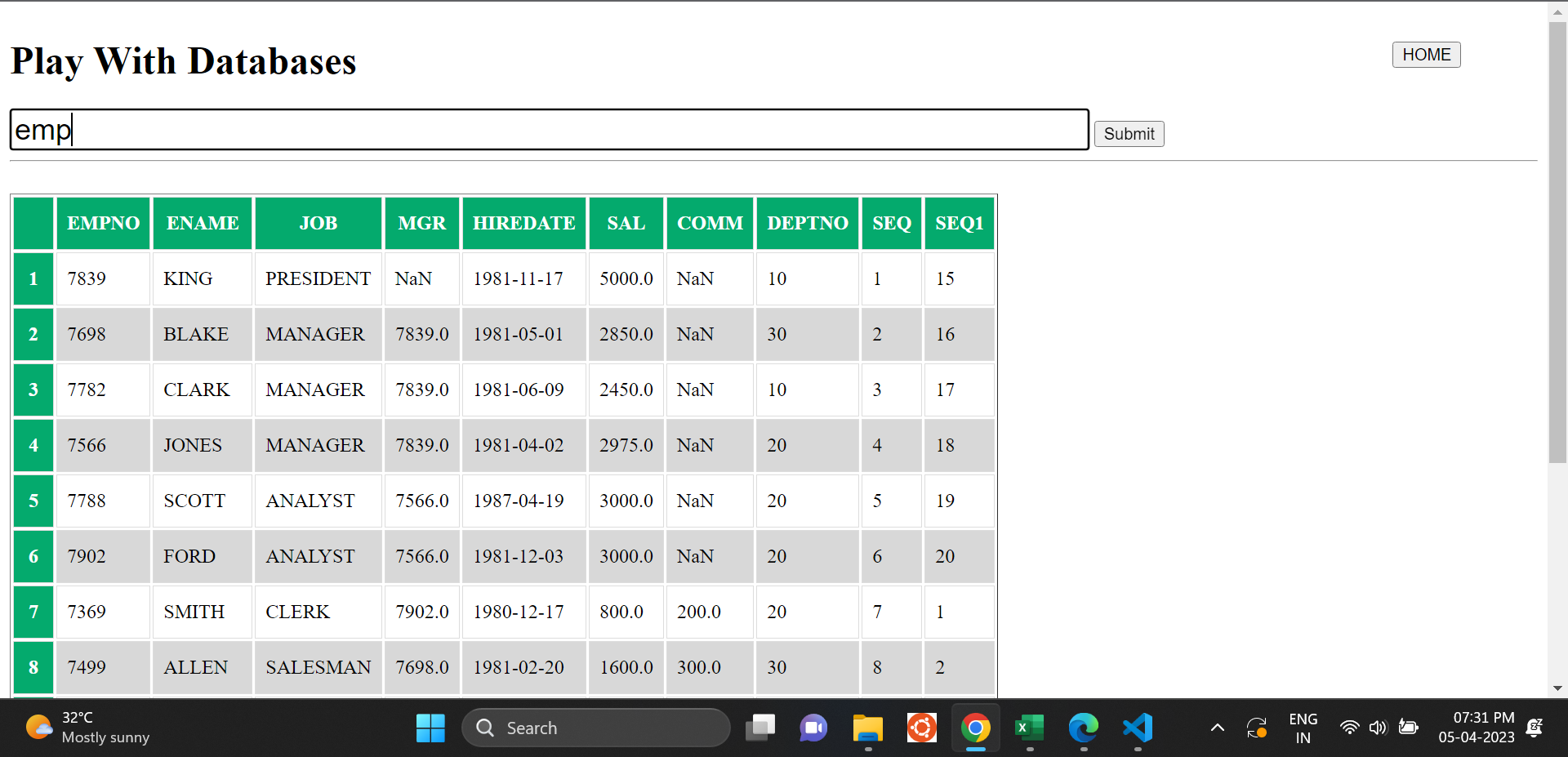This screenshot has width=1568, height=757.
Task: Toggle do not disturb via the bell icon
Action: coord(1535,728)
